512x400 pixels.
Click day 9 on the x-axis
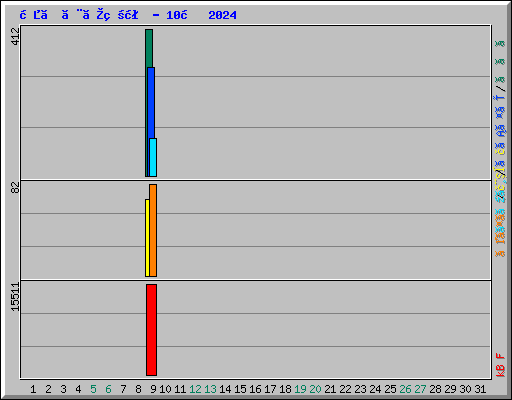[x=153, y=389]
